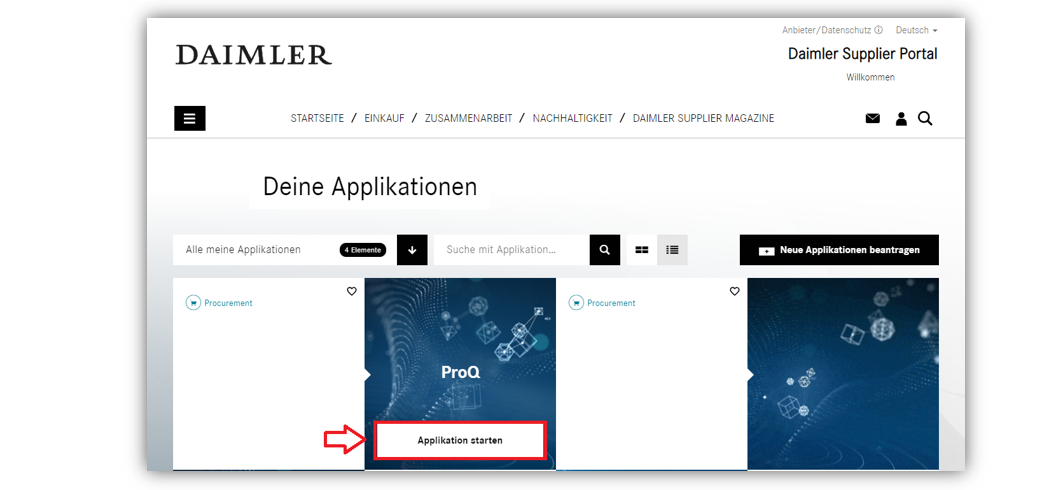Screen dimensions: 1059x490
Task: Open the Anbieter/Datenschutz link
Action: [x=827, y=30]
